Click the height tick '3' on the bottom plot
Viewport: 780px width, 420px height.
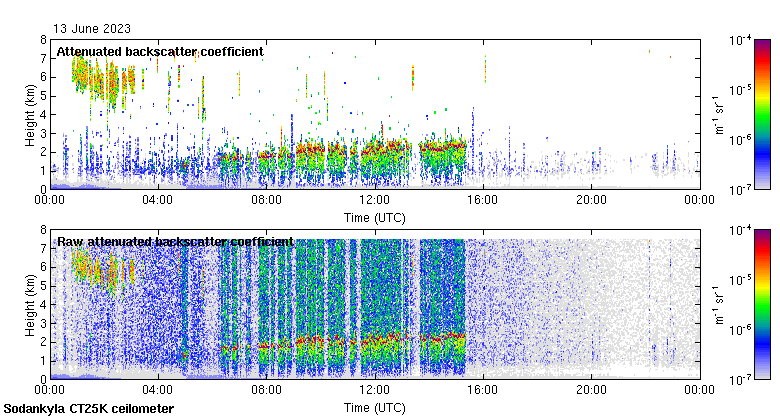click(43, 323)
